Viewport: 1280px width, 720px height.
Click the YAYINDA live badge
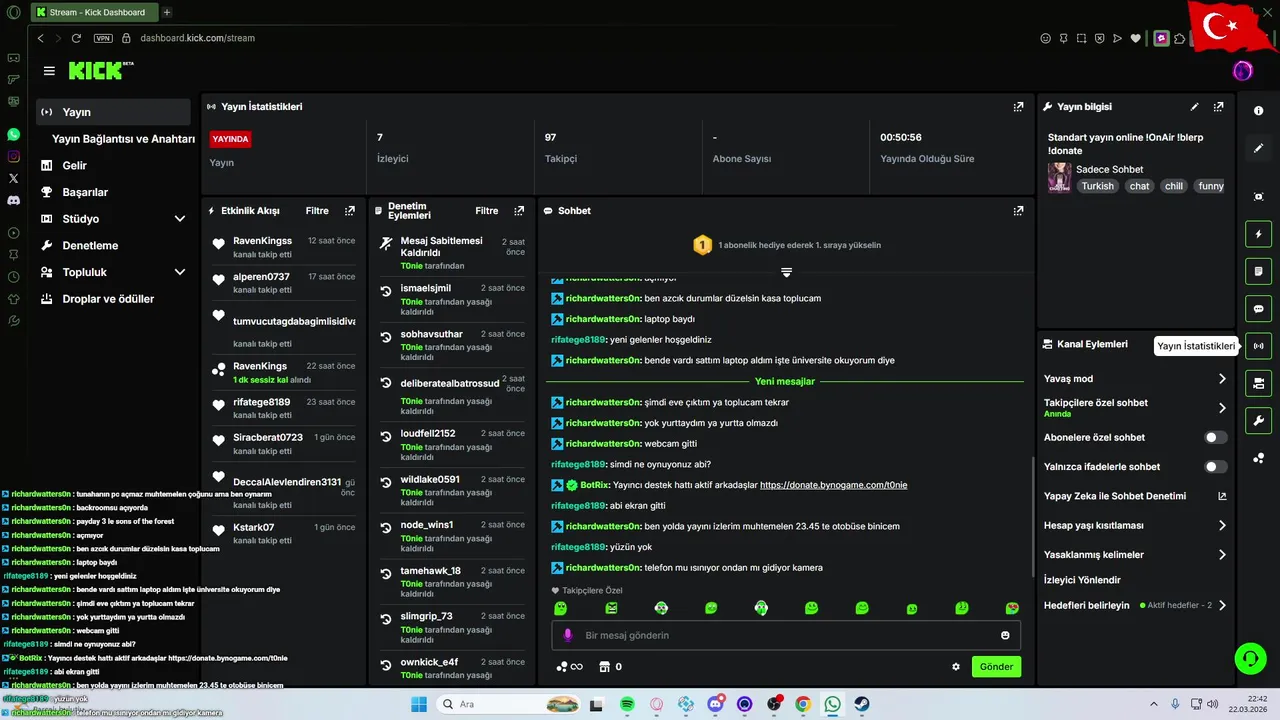[x=230, y=139]
